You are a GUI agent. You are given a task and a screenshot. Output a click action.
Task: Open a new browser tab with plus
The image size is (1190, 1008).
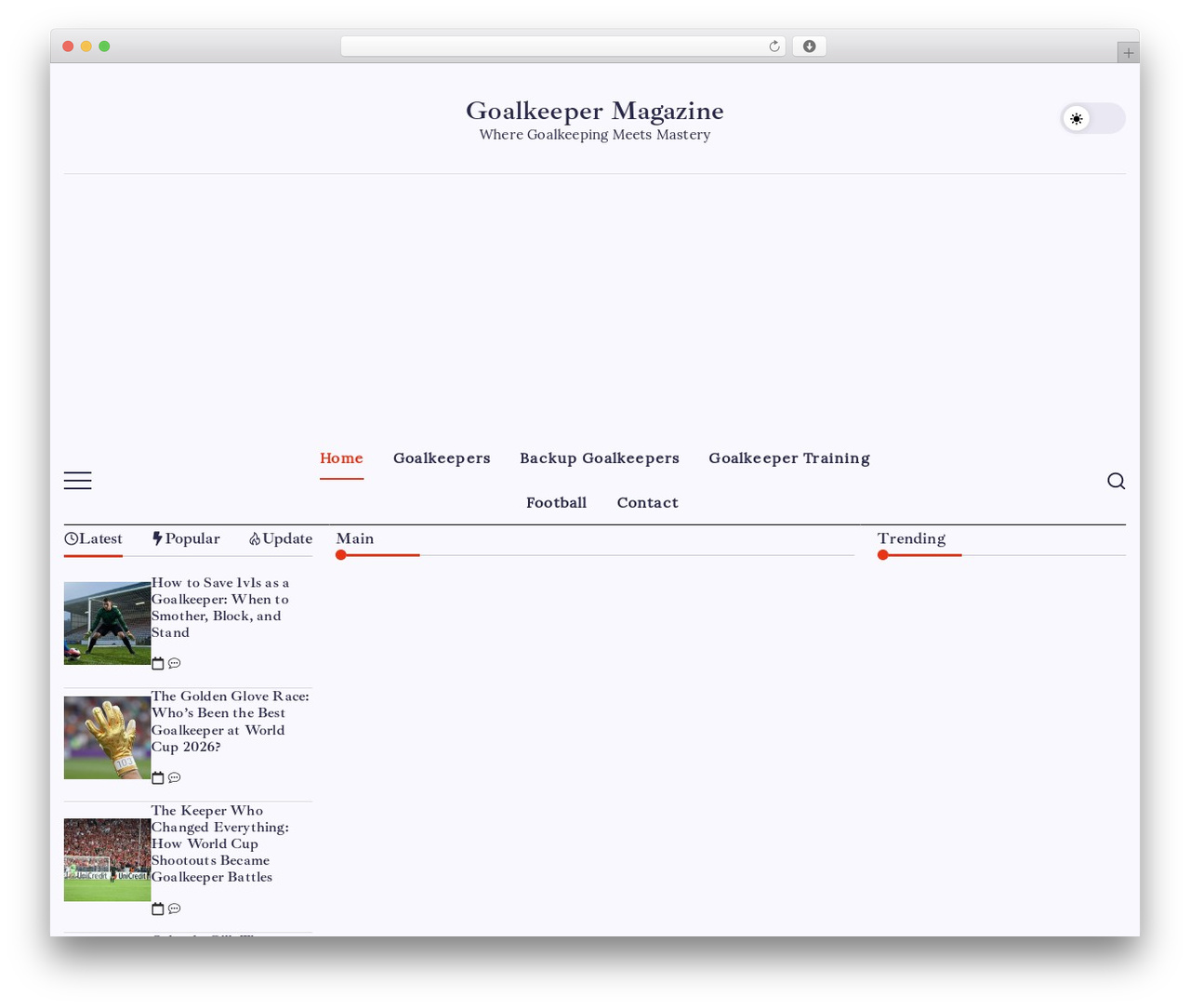[x=1128, y=53]
